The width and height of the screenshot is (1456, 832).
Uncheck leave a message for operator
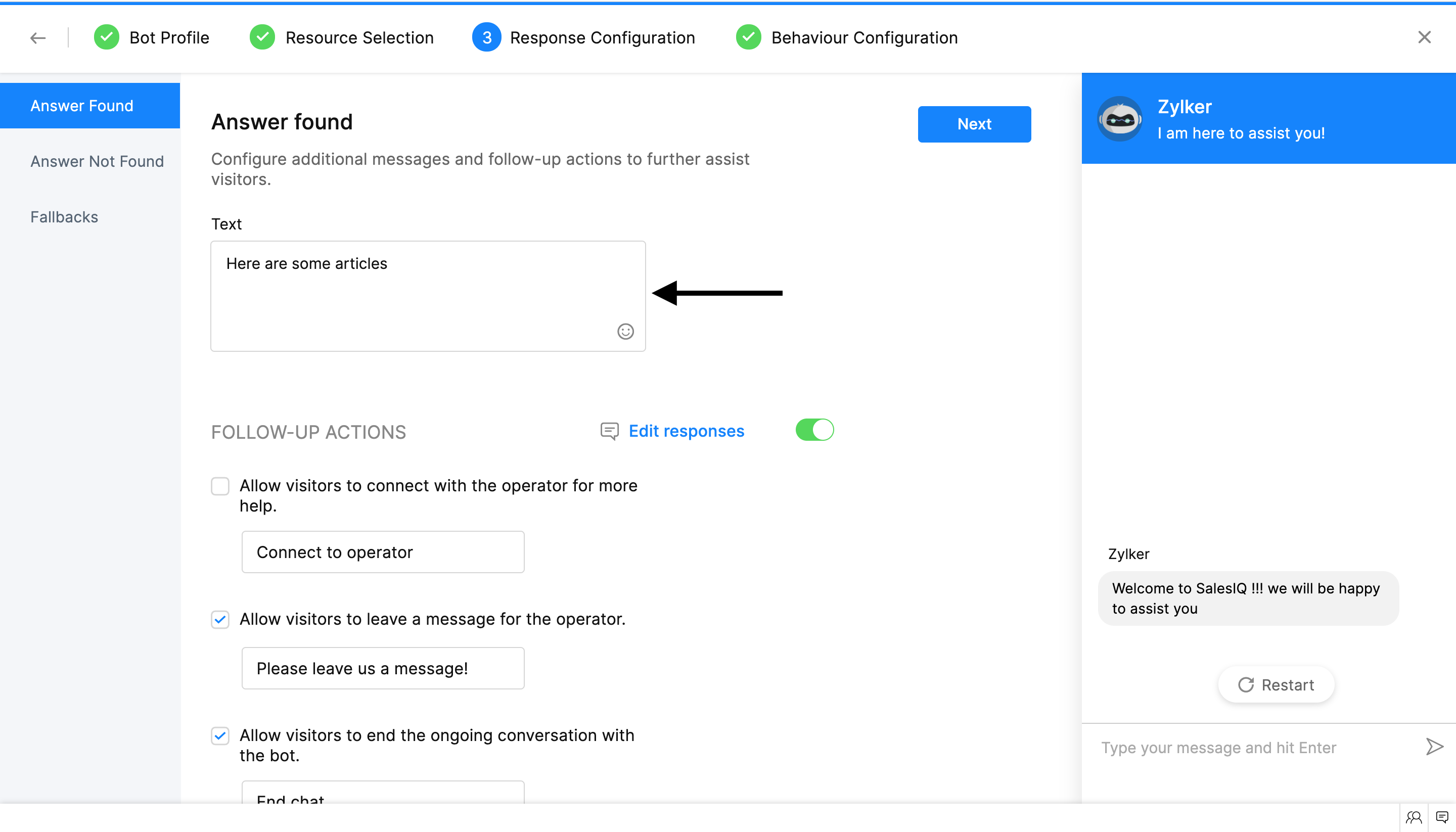point(220,619)
